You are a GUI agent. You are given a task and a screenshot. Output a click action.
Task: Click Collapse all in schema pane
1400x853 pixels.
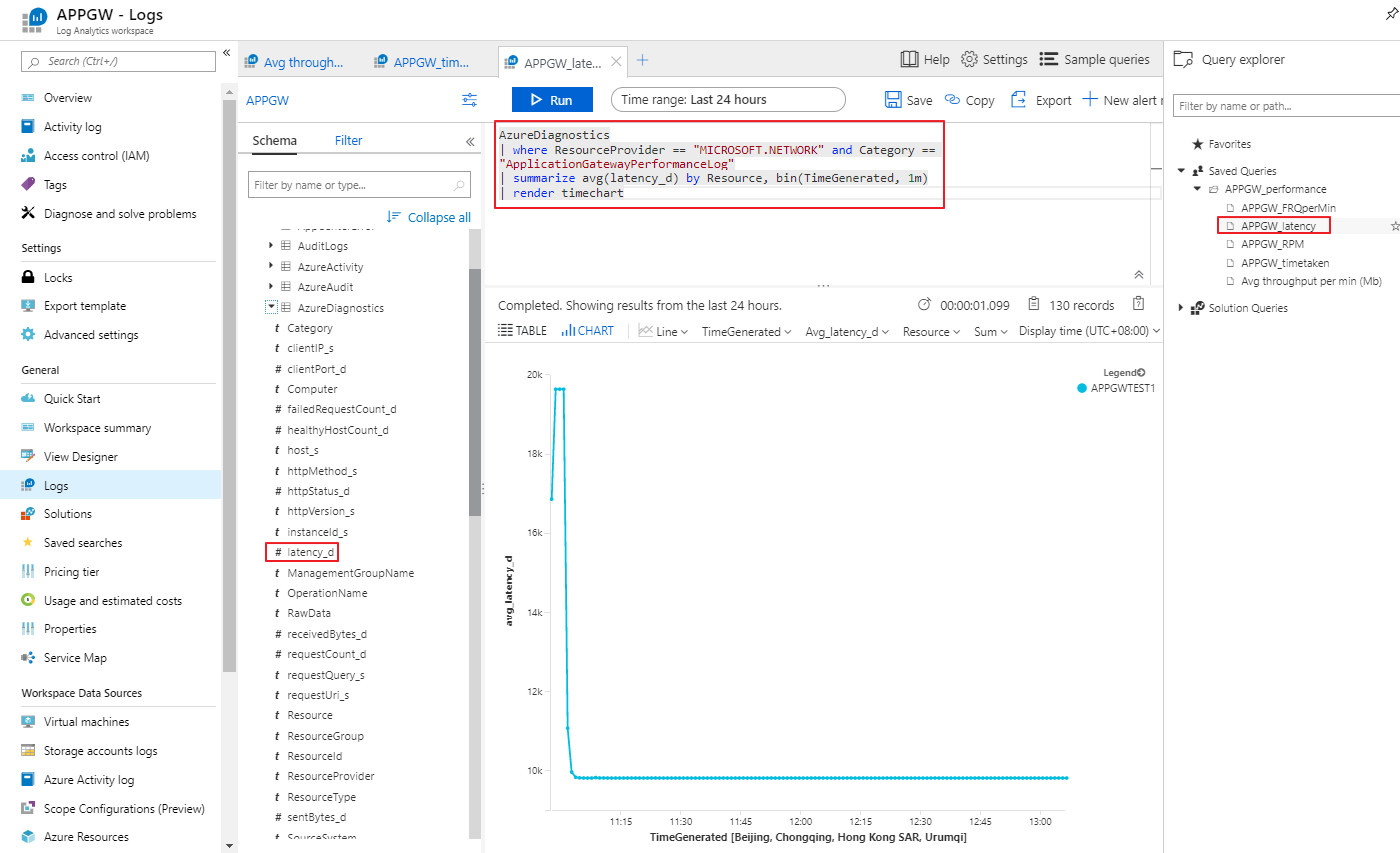pyautogui.click(x=429, y=217)
